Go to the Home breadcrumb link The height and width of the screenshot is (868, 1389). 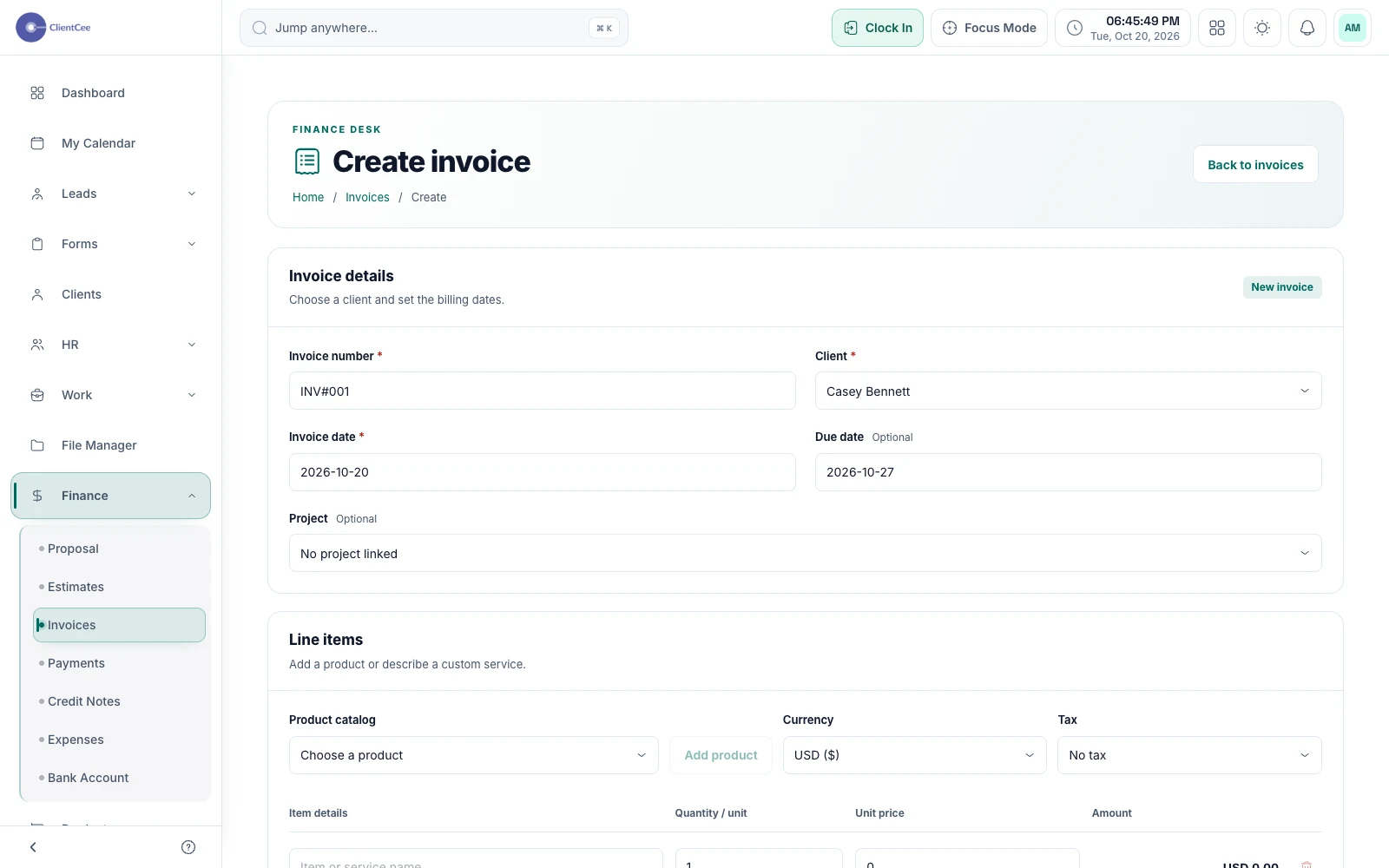[308, 197]
